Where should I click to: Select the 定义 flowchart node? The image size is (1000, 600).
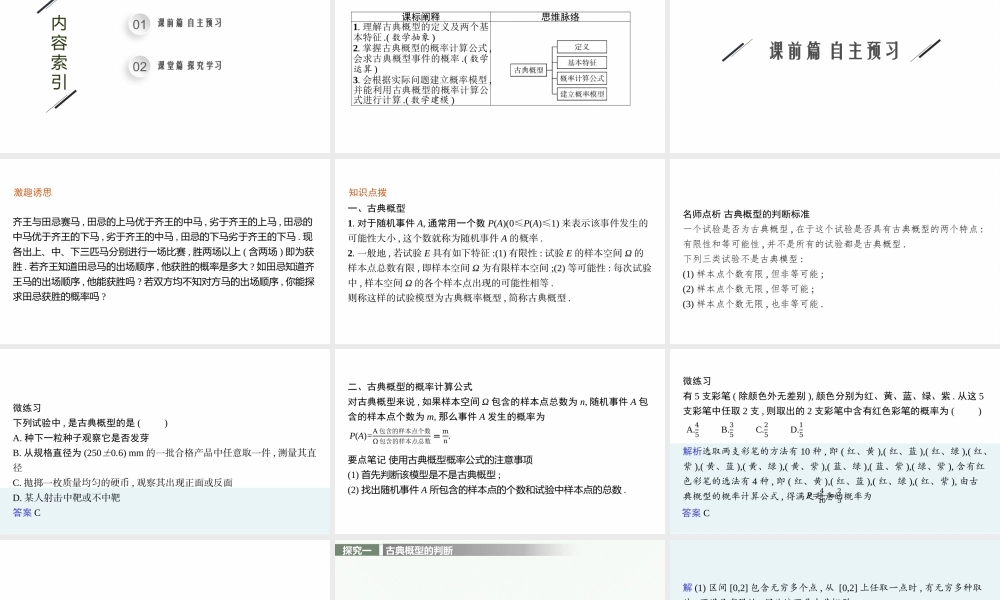pos(581,47)
